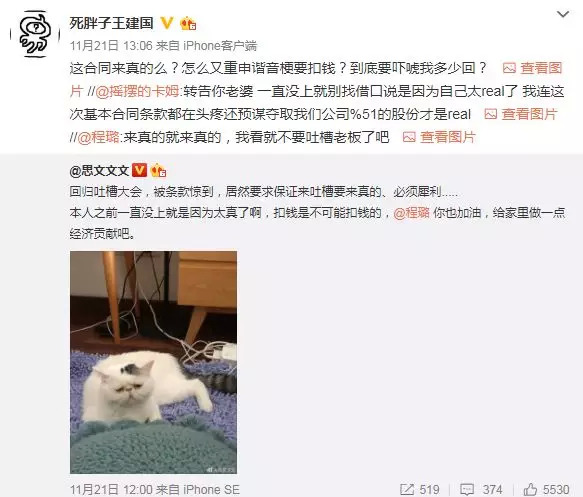The width and height of the screenshot is (583, 497).
Task: Open the 死胖子王建国 username link
Action: [x=112, y=23]
